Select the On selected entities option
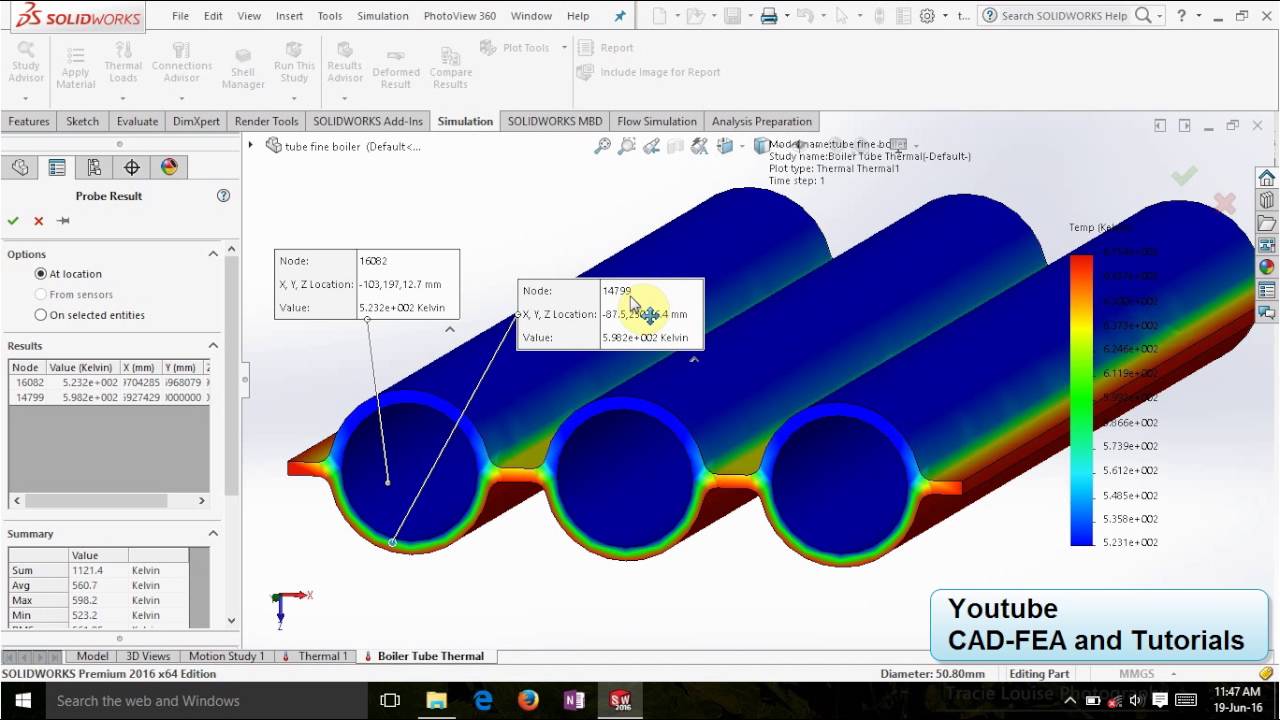 tap(41, 315)
